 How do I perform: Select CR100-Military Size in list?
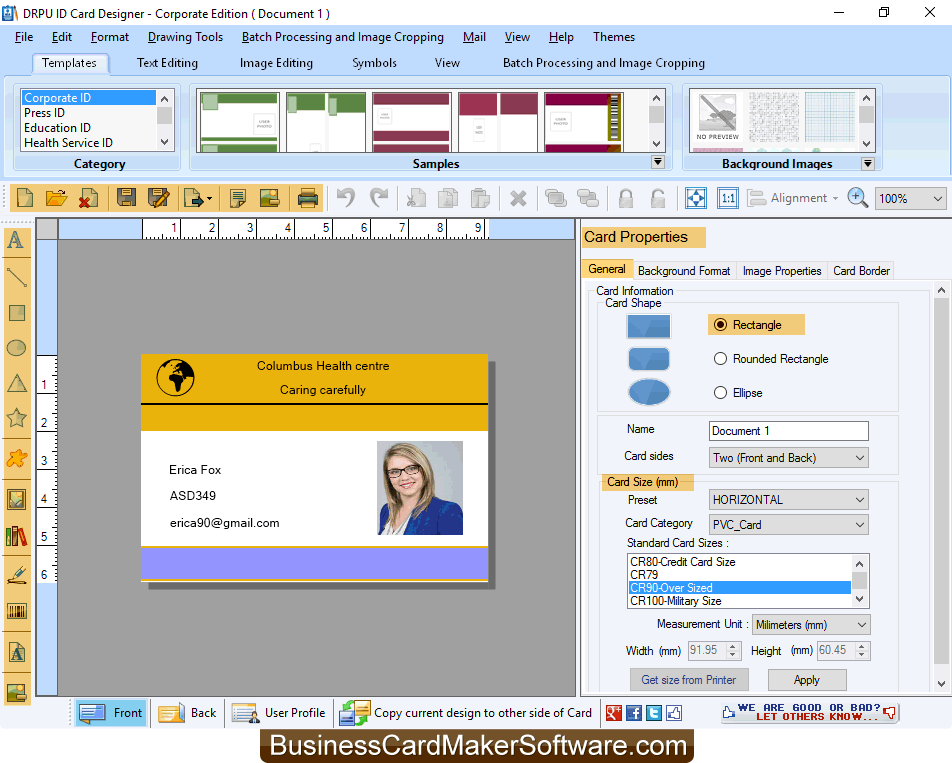[x=740, y=601]
